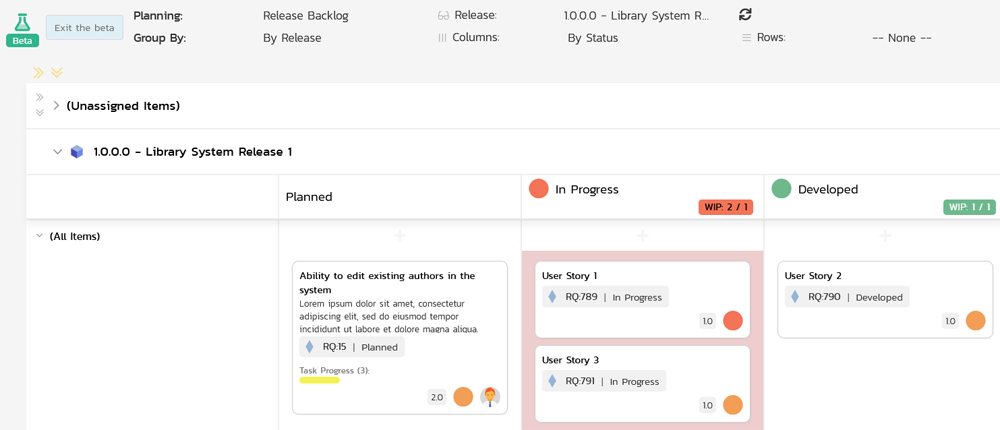Open the Planning dropdown showing Release Backlog

[x=305, y=16]
